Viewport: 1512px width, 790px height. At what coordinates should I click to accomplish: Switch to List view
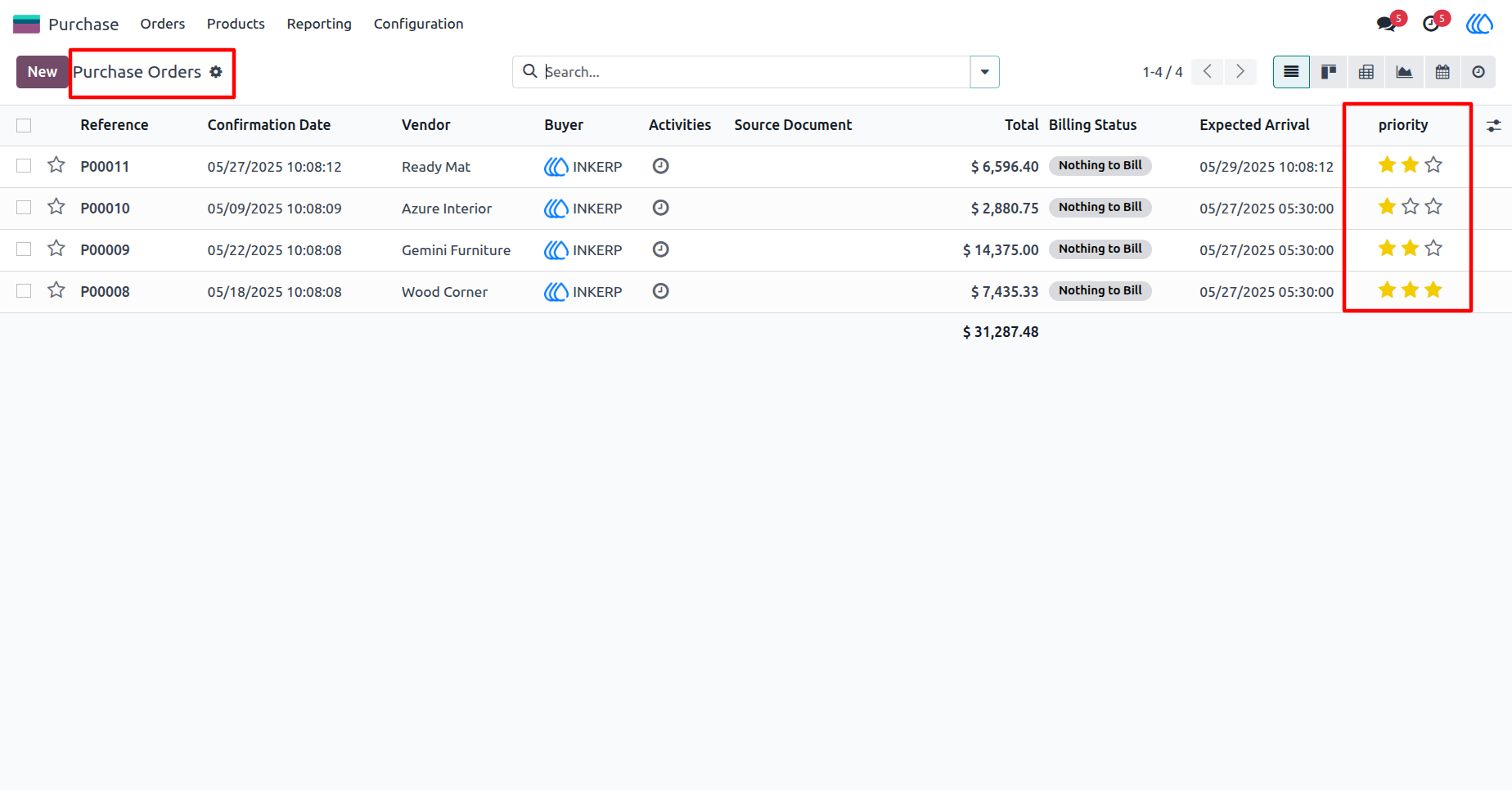tap(1291, 72)
